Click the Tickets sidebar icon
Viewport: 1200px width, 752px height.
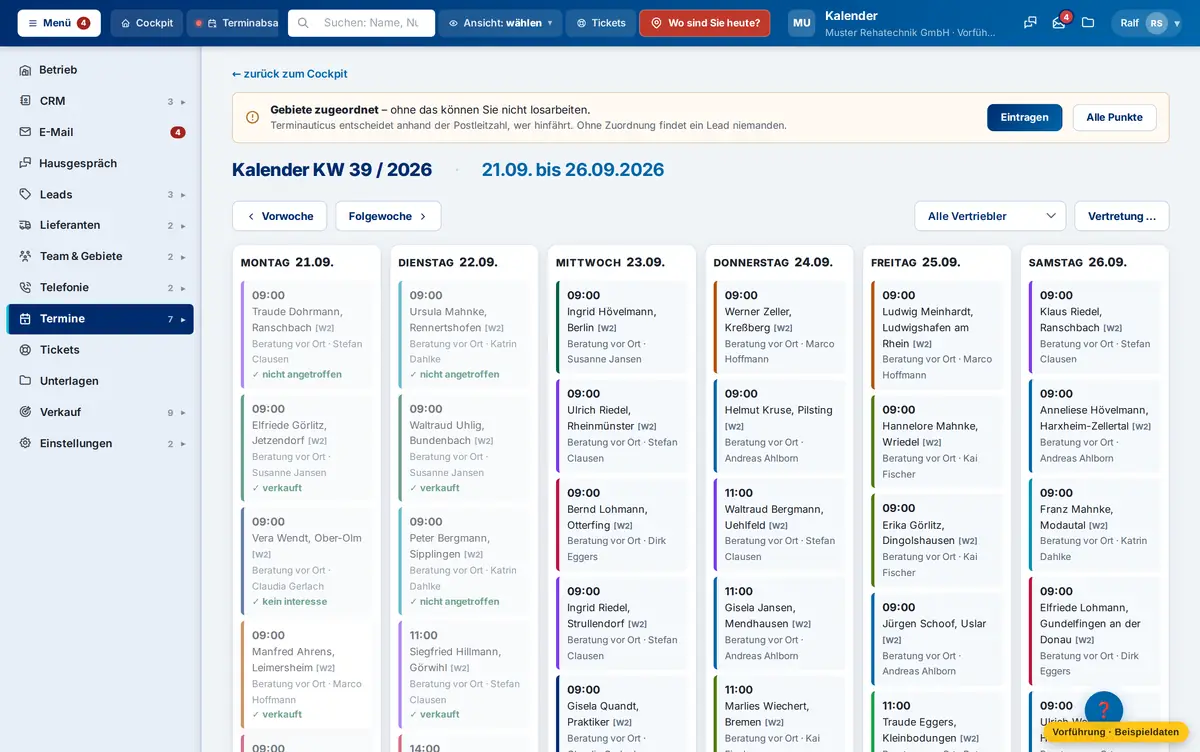click(25, 350)
